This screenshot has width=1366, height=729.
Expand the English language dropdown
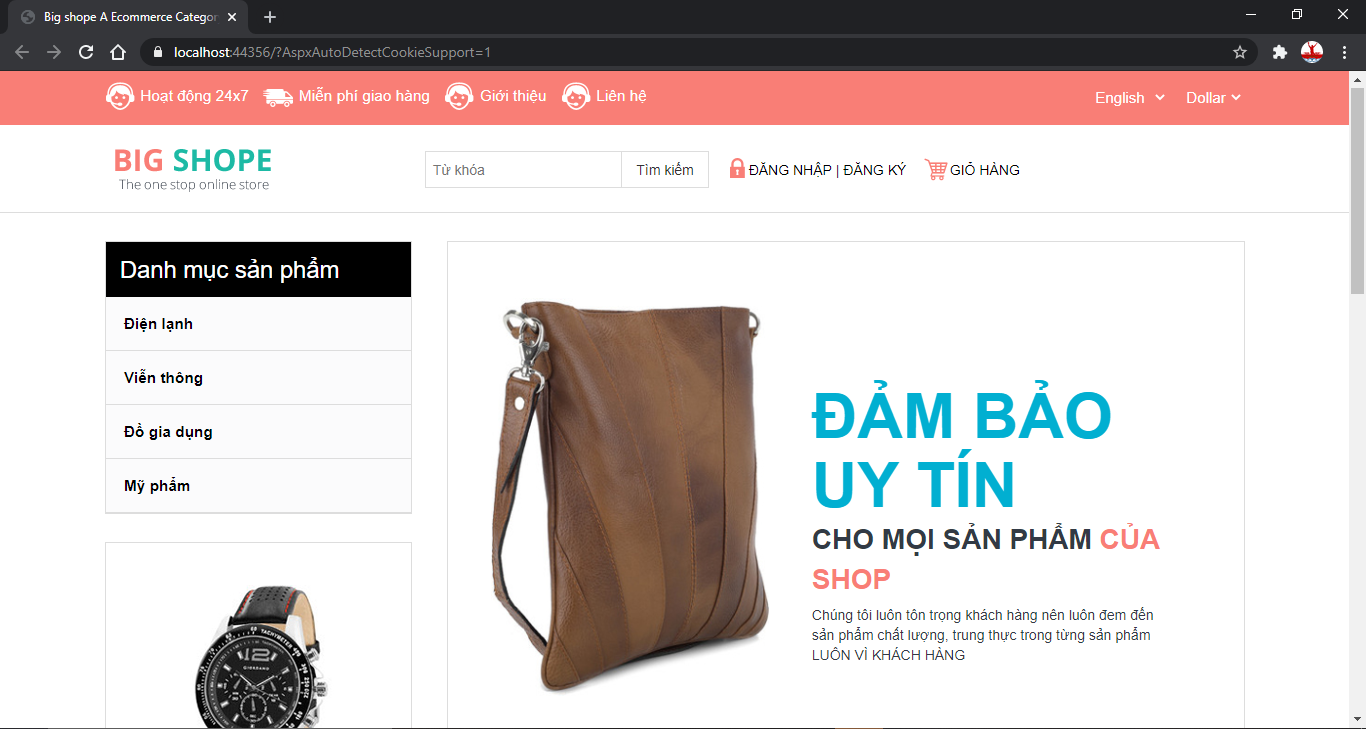point(1130,98)
